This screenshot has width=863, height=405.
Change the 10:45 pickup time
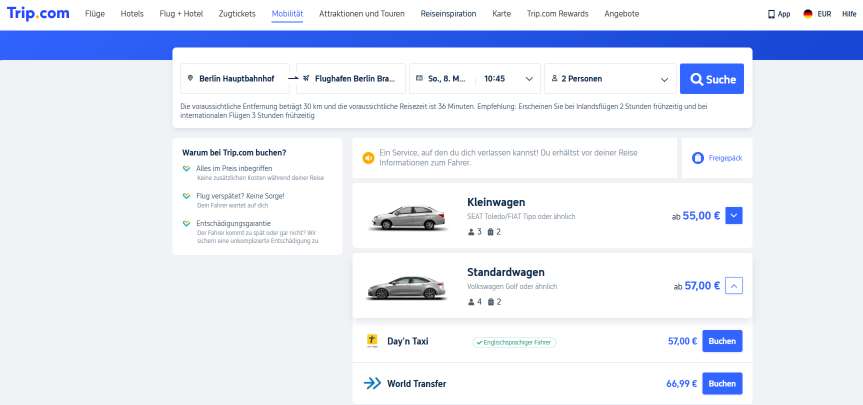pyautogui.click(x=495, y=79)
